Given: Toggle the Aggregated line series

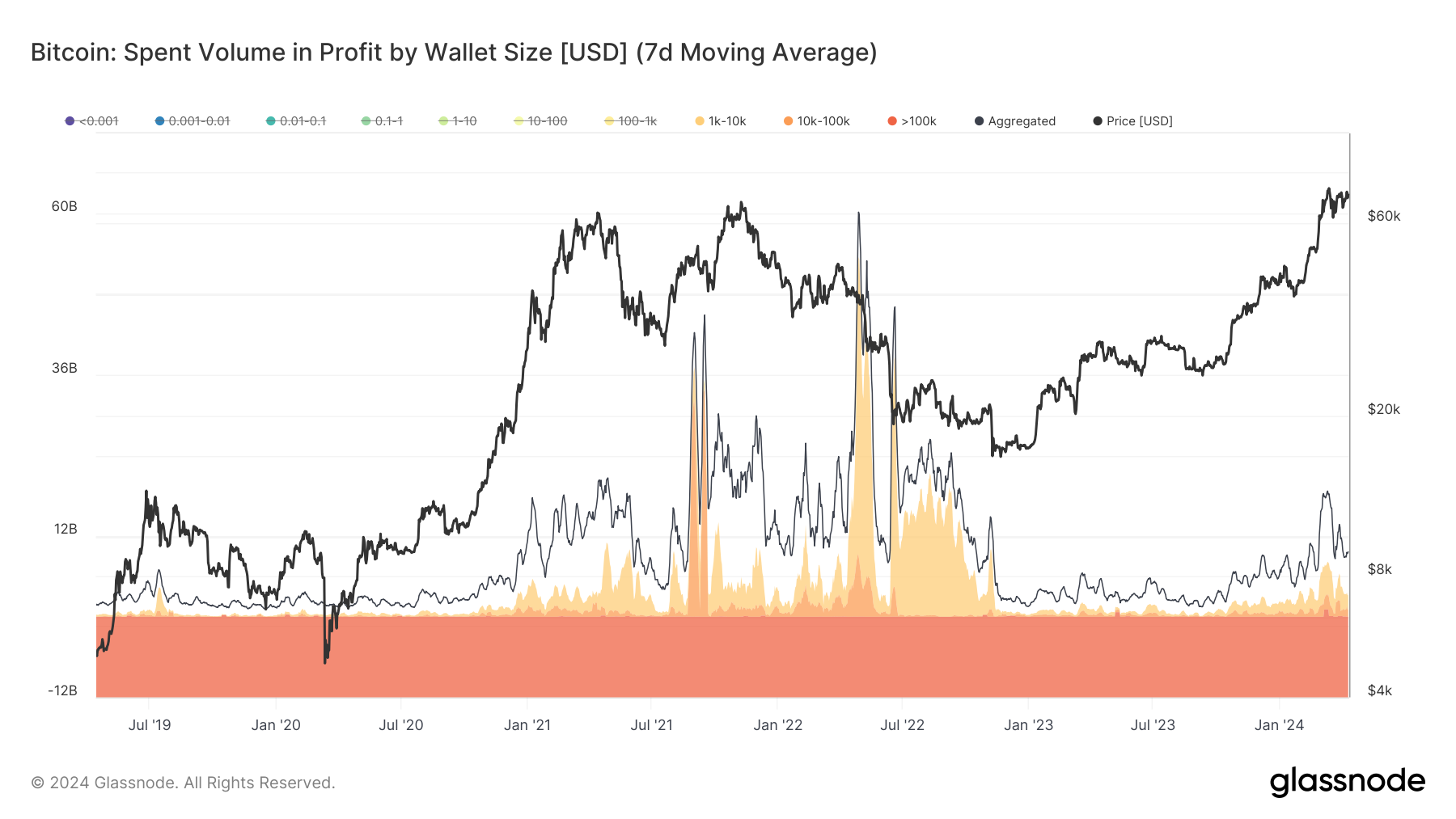Looking at the screenshot, I should pyautogui.click(x=1015, y=121).
